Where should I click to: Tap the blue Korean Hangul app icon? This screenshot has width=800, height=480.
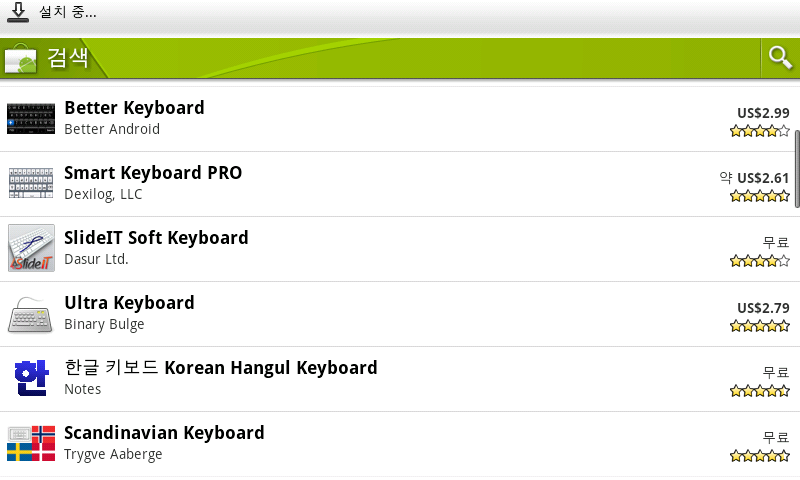tap(31, 378)
